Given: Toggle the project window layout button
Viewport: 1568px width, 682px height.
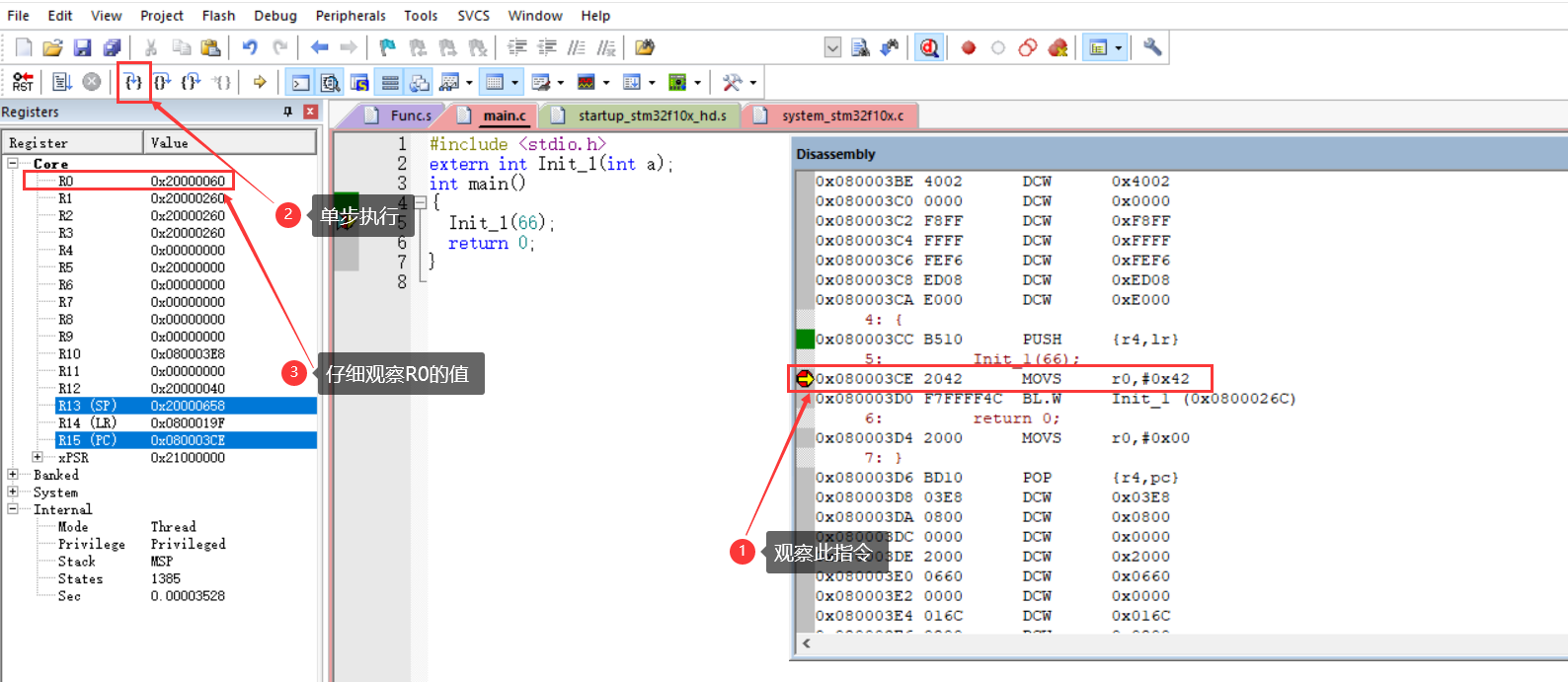Looking at the screenshot, I should [x=1098, y=47].
